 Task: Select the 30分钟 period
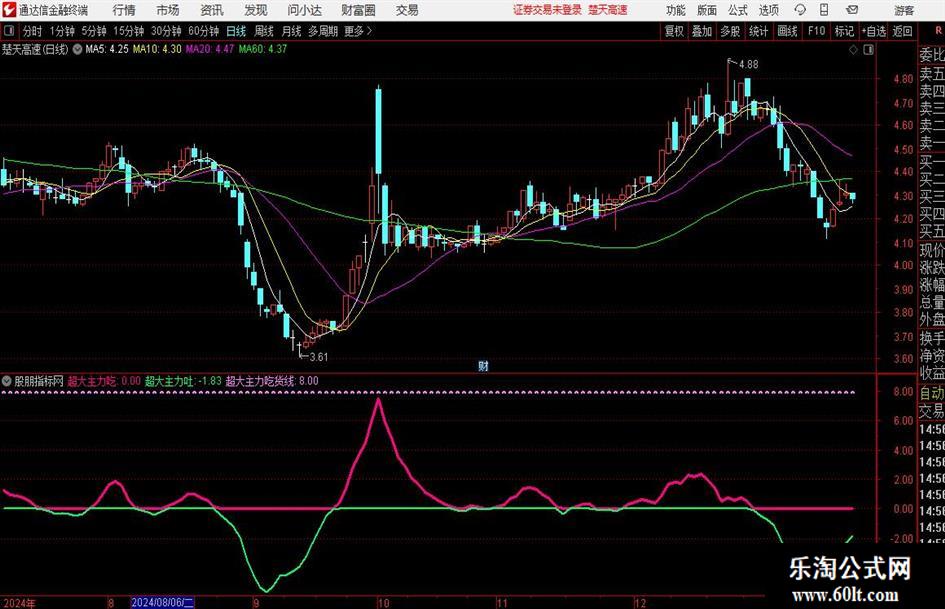pyautogui.click(x=166, y=31)
